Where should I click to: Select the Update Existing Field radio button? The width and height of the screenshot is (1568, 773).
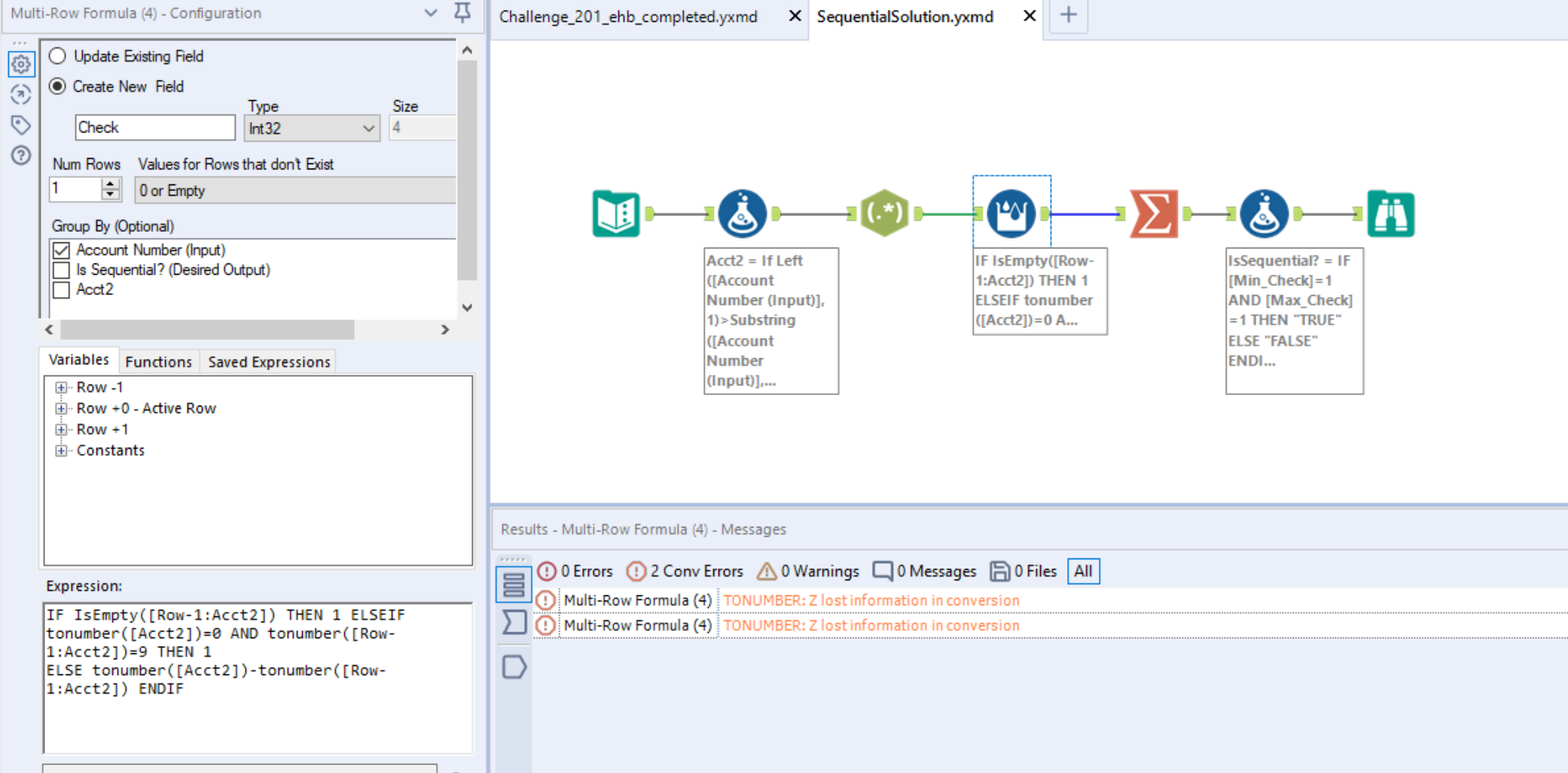pyautogui.click(x=57, y=56)
